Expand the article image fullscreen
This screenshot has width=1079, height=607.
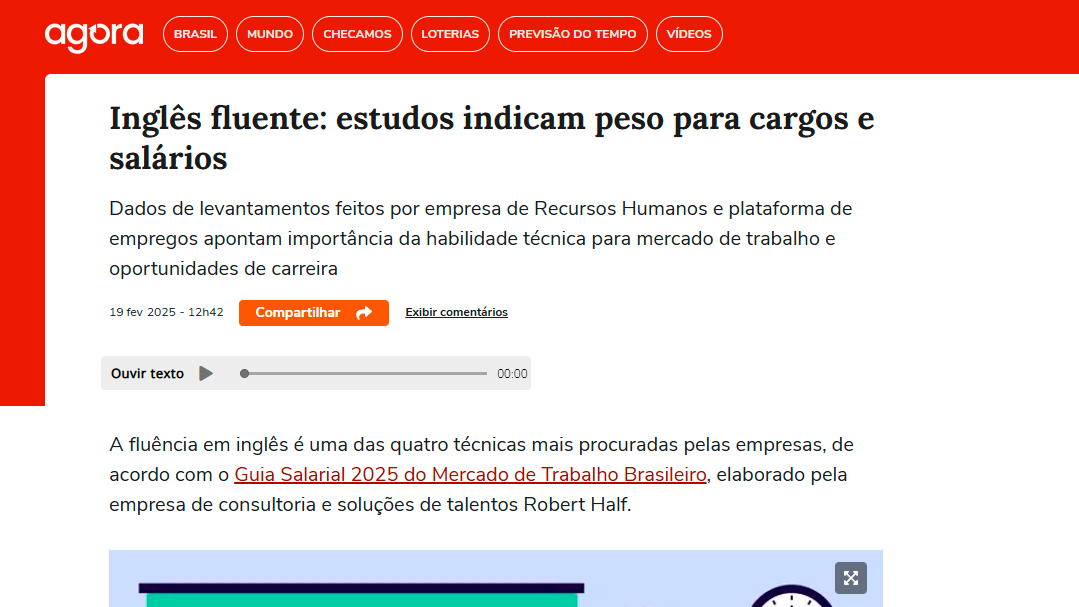[x=851, y=578]
